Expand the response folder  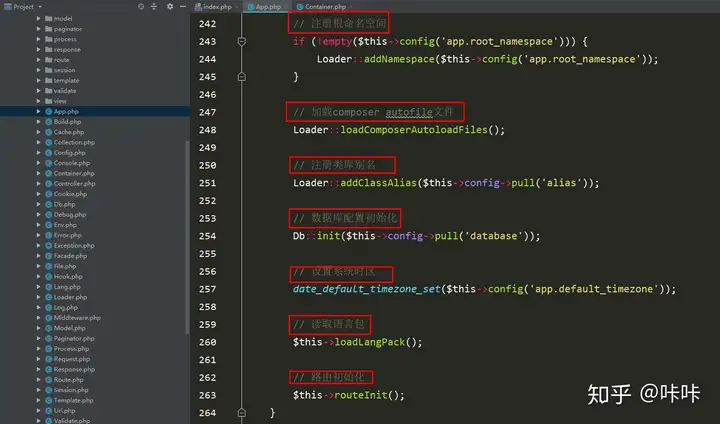tap(39, 49)
